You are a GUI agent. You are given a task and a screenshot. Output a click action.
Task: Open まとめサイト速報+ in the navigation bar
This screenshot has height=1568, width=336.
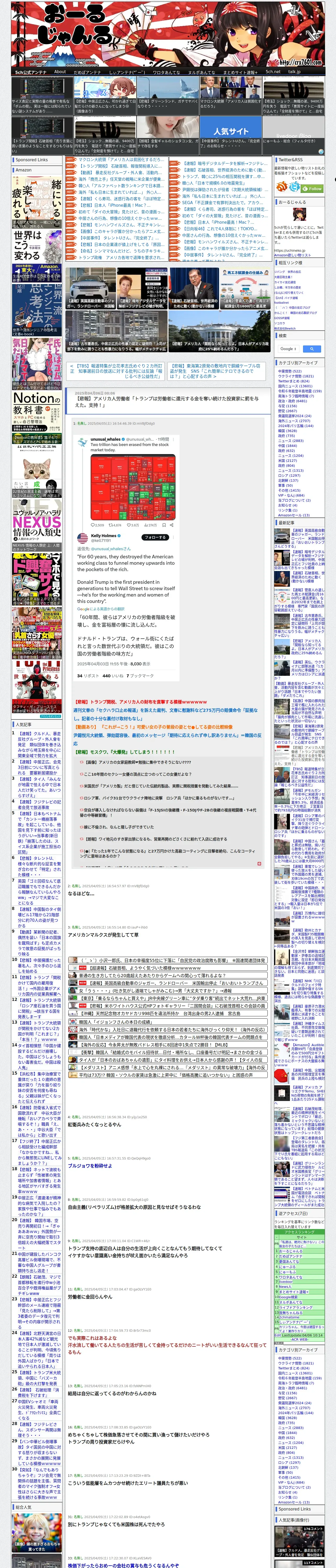pos(240,72)
